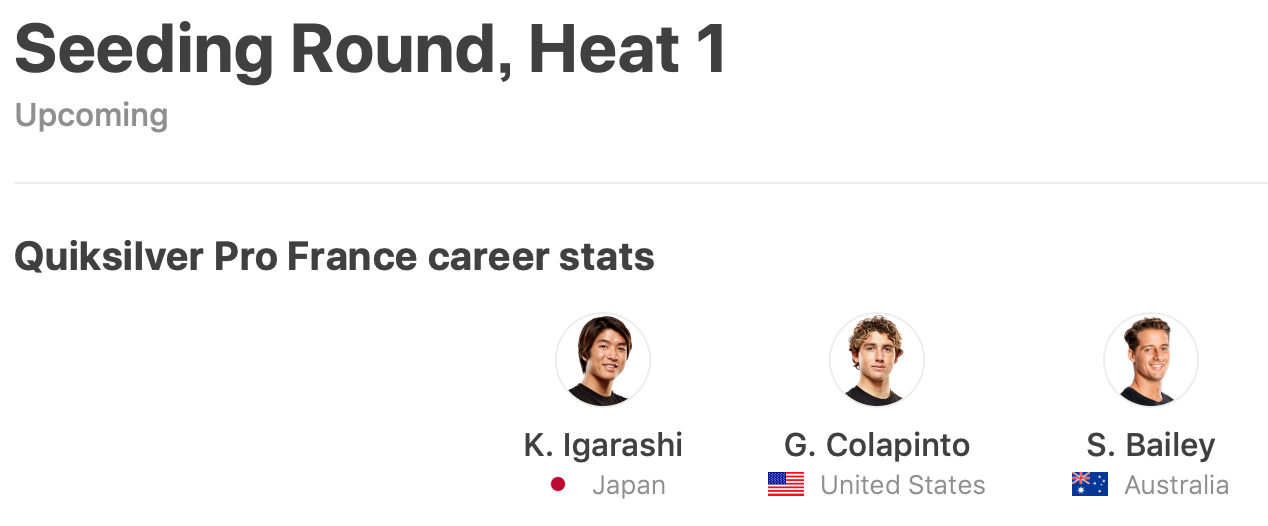Click the United States country label
This screenshot has width=1268, height=526.
903,486
